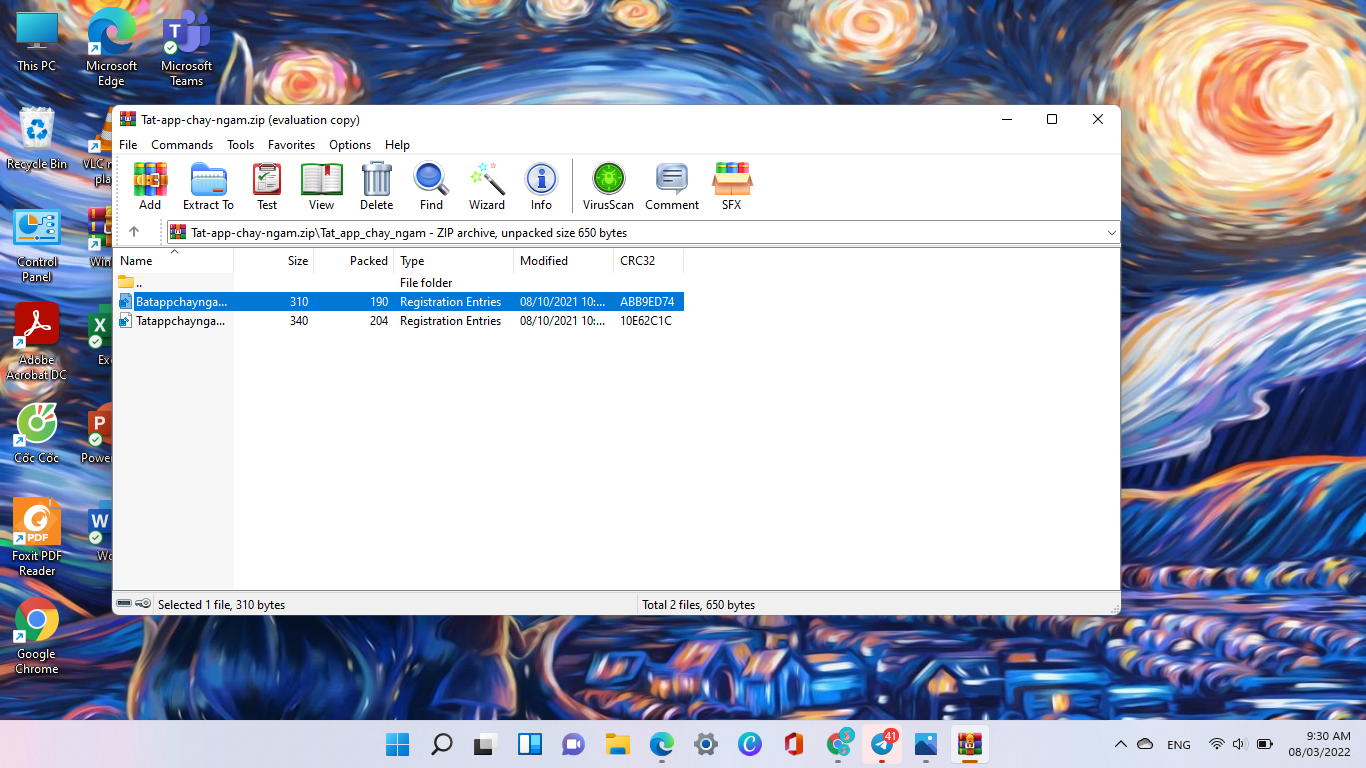
Task: Open Cốc Cốc browser desktop shortcut
Action: [37, 434]
